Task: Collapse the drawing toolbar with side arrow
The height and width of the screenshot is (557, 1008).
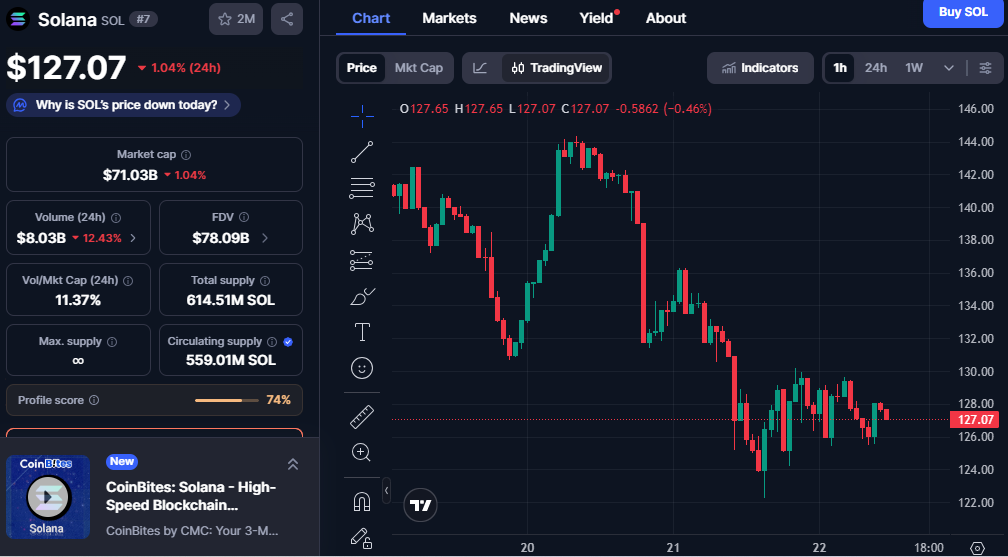Action: [x=387, y=490]
